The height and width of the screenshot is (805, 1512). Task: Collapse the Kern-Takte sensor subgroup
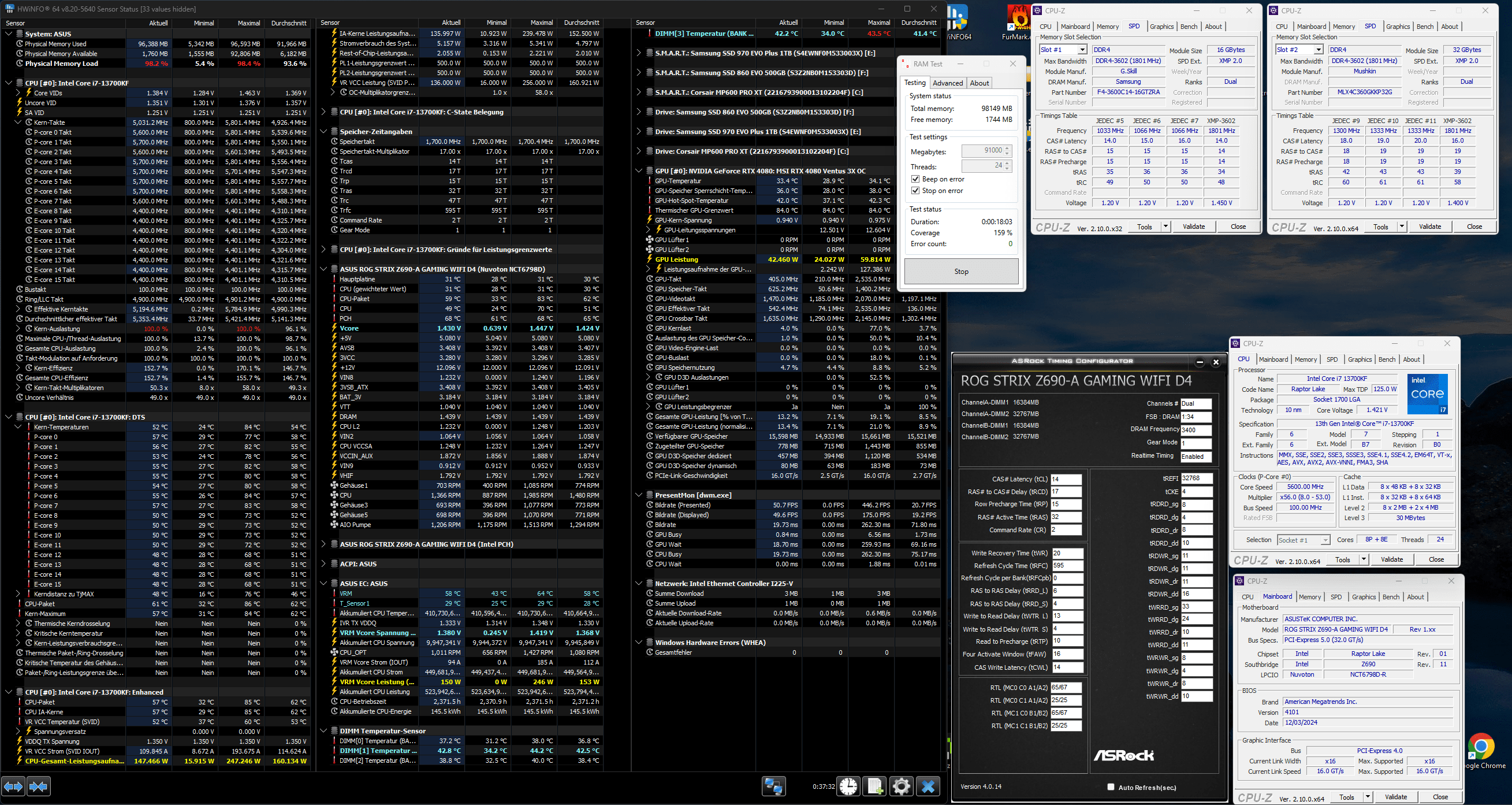(x=18, y=123)
